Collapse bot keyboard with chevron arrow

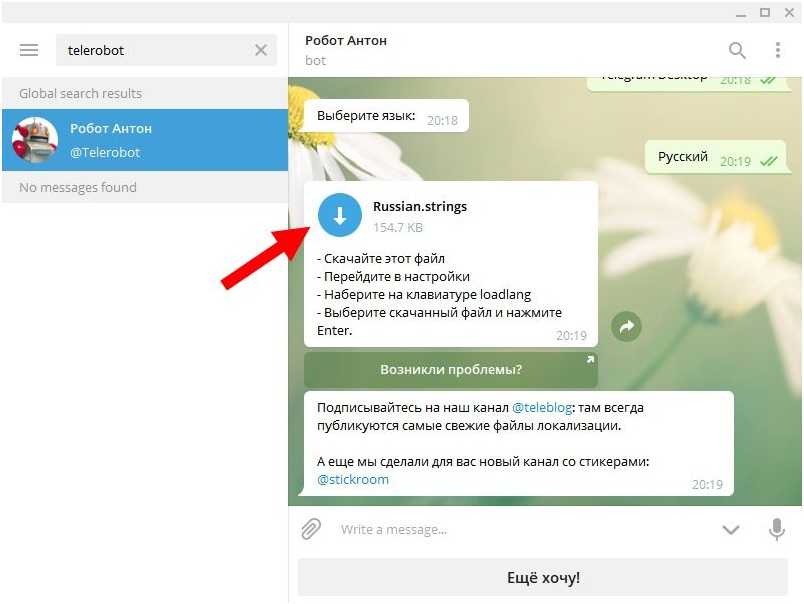(x=731, y=529)
